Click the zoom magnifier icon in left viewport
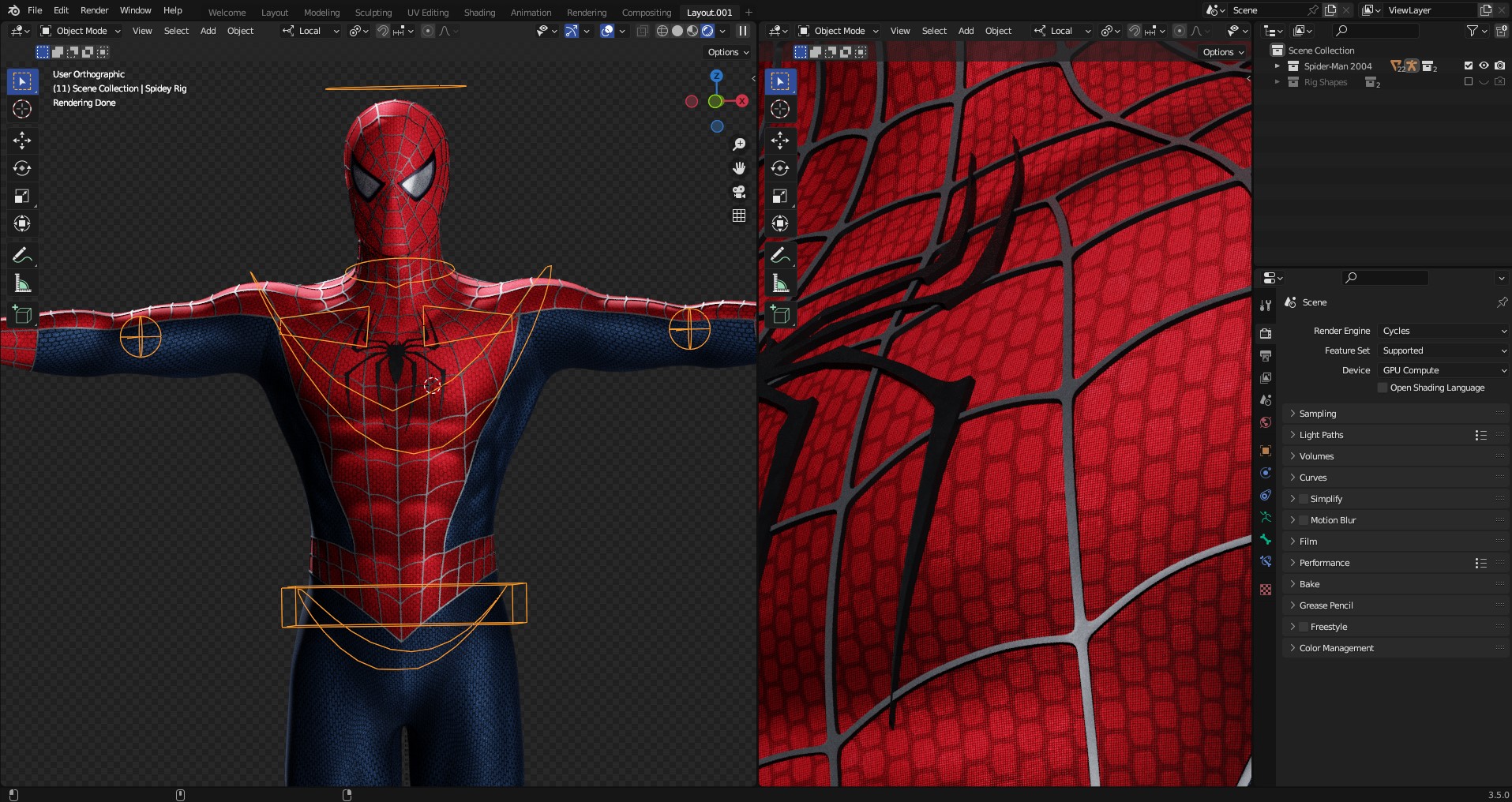 tap(739, 144)
